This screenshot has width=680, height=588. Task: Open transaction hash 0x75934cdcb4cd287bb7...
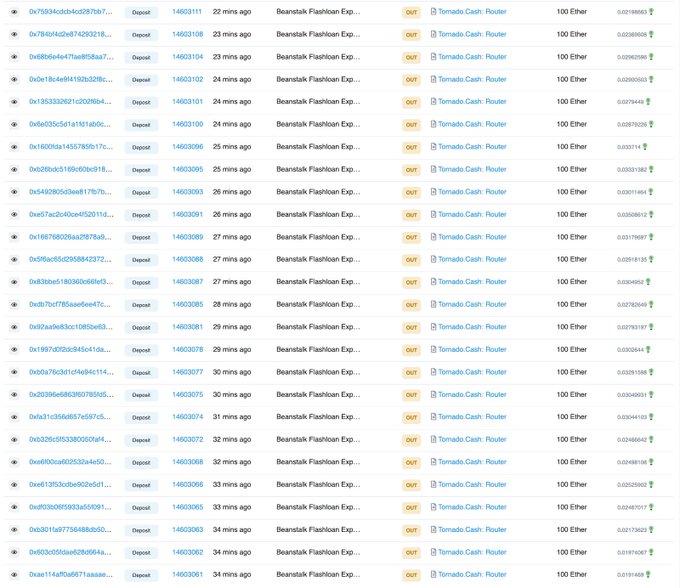coord(70,12)
